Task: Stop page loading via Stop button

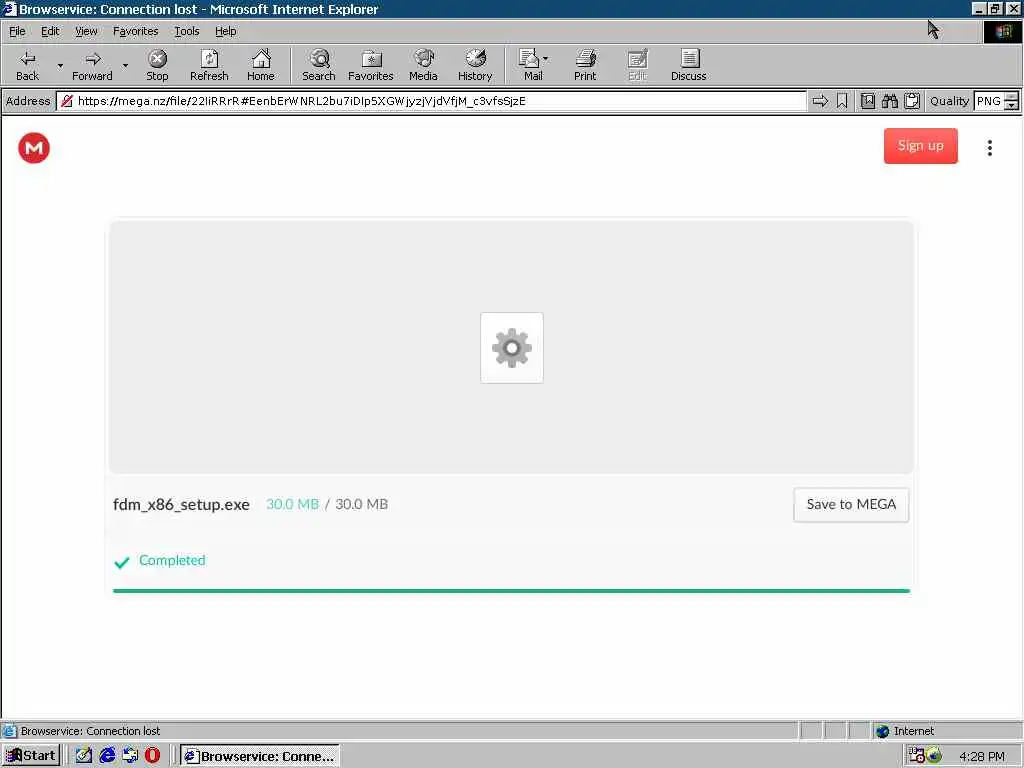Action: (x=157, y=65)
